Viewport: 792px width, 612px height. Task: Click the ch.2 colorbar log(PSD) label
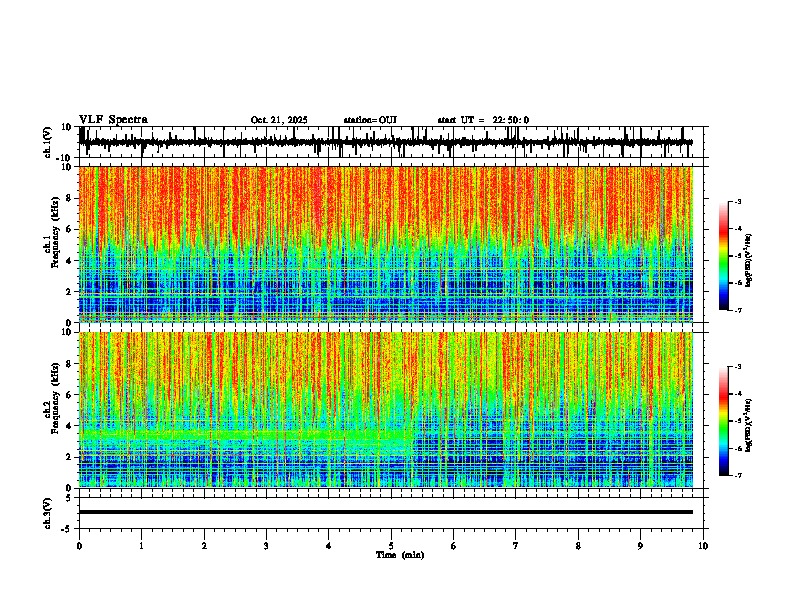click(x=749, y=426)
